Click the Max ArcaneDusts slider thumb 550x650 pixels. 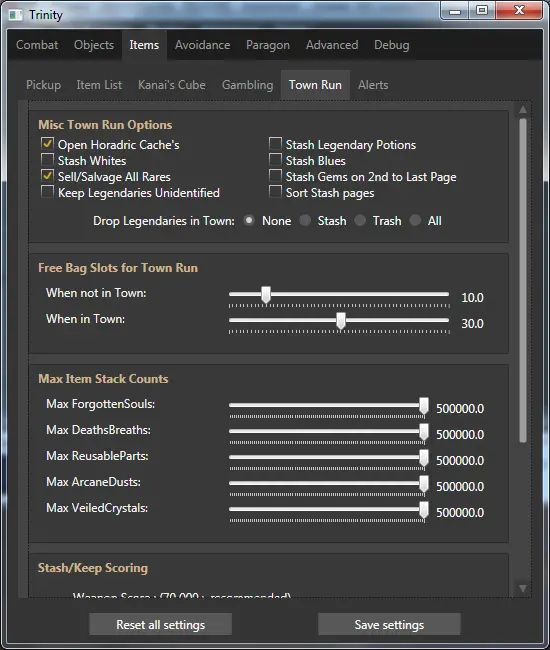coord(424,484)
